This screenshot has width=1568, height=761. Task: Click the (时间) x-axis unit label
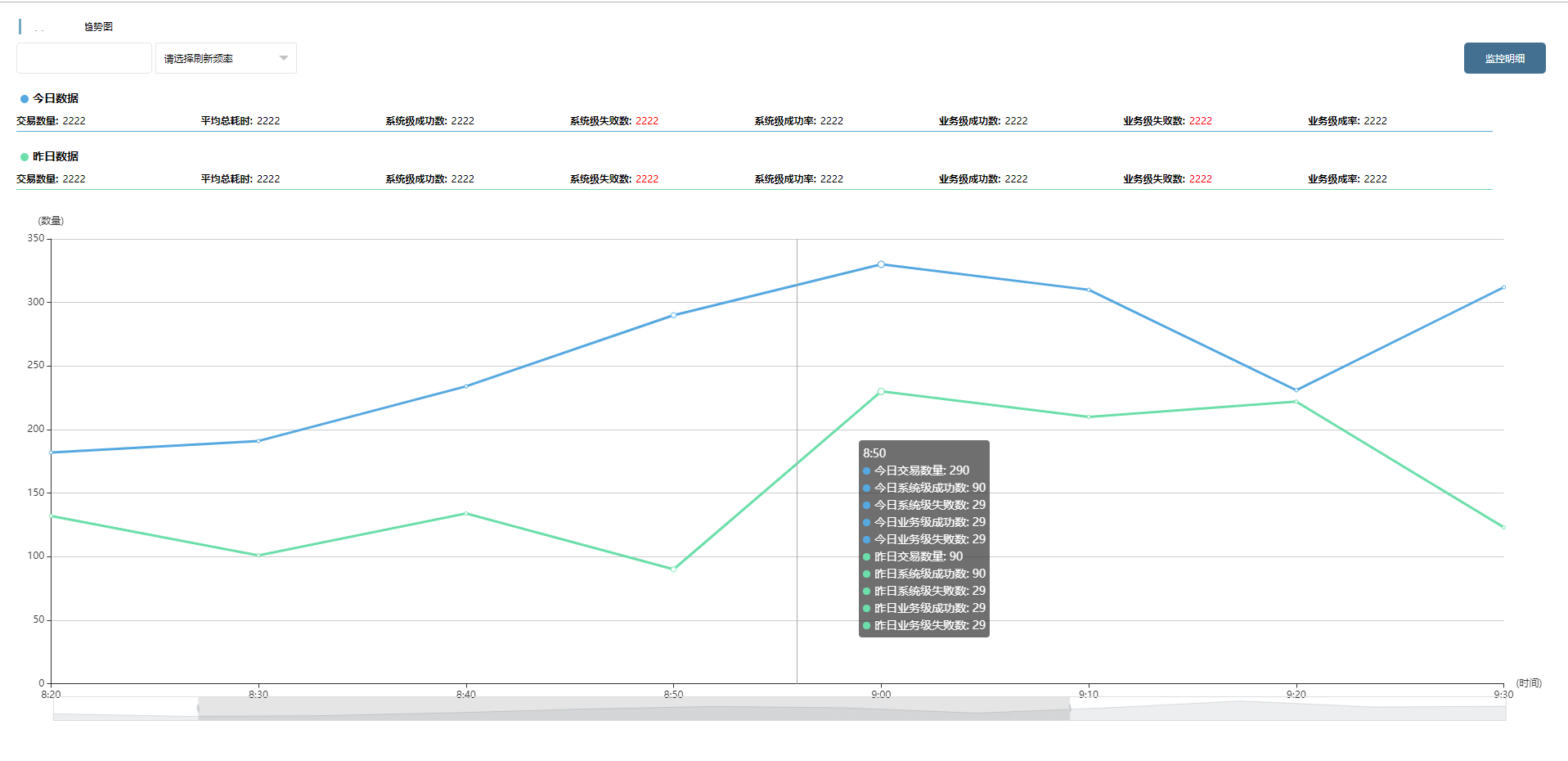(1529, 683)
